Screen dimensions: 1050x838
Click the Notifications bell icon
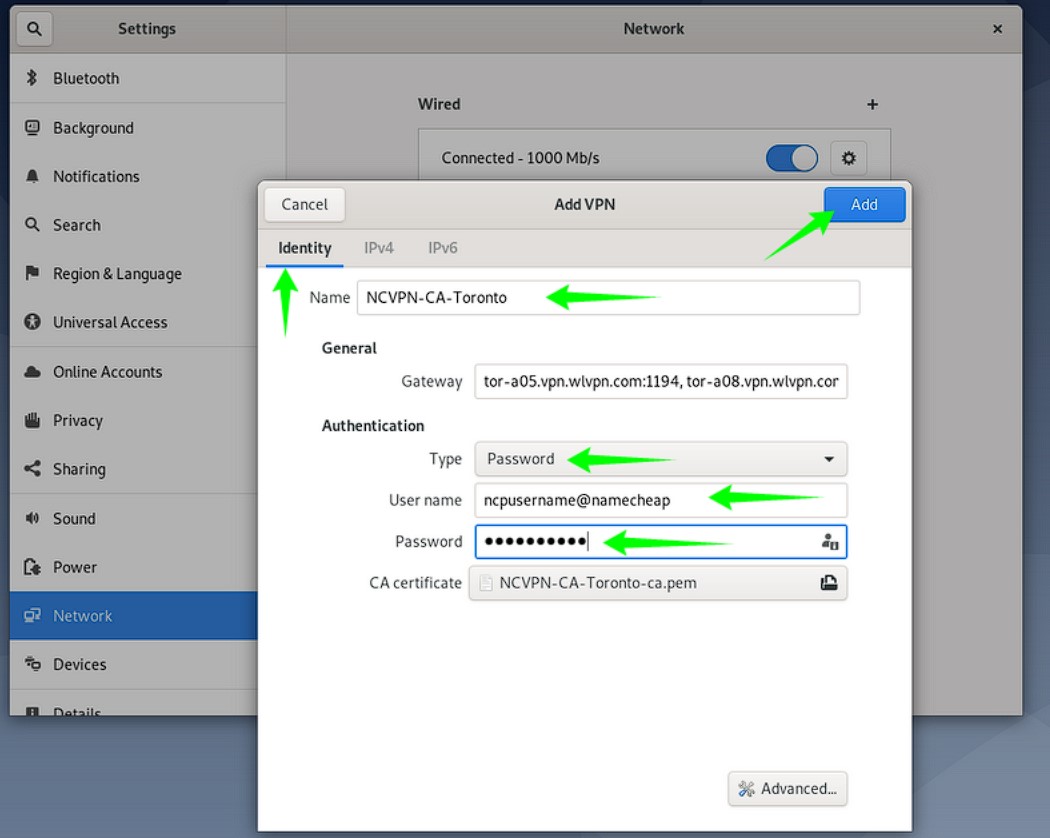point(32,176)
